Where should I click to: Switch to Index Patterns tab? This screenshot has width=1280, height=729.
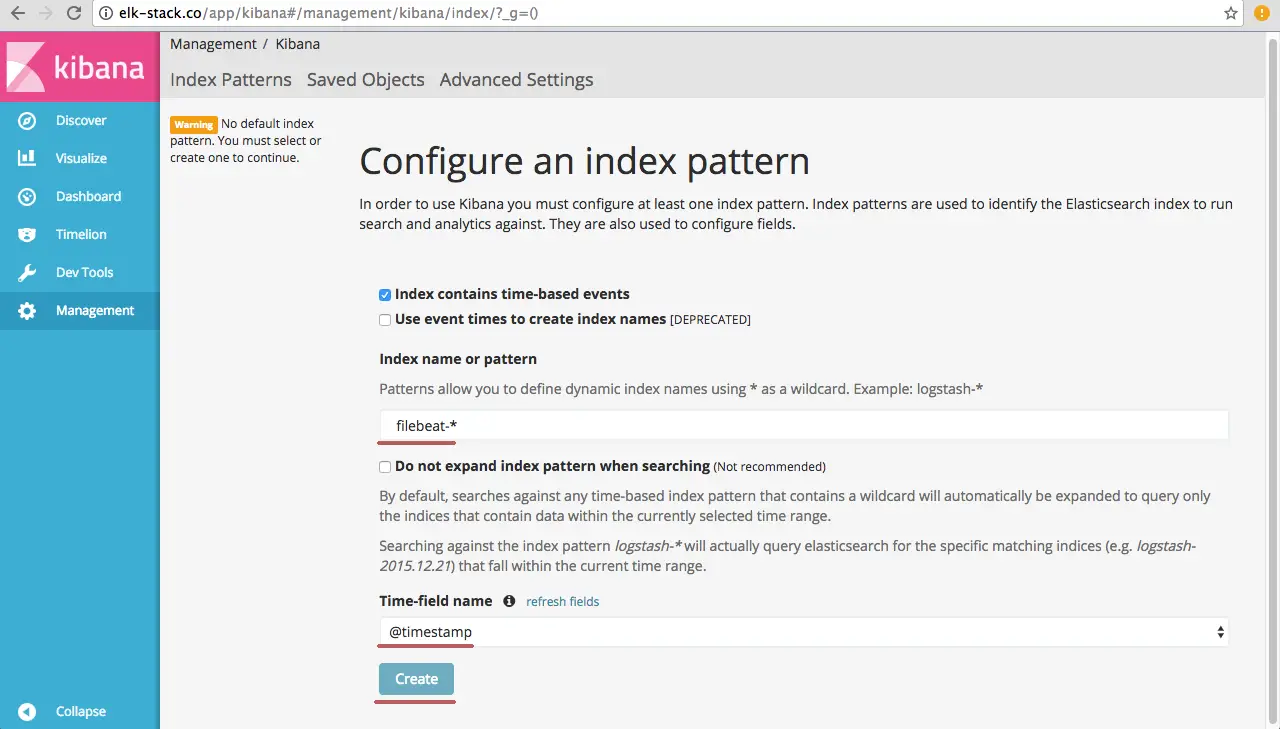coord(231,80)
